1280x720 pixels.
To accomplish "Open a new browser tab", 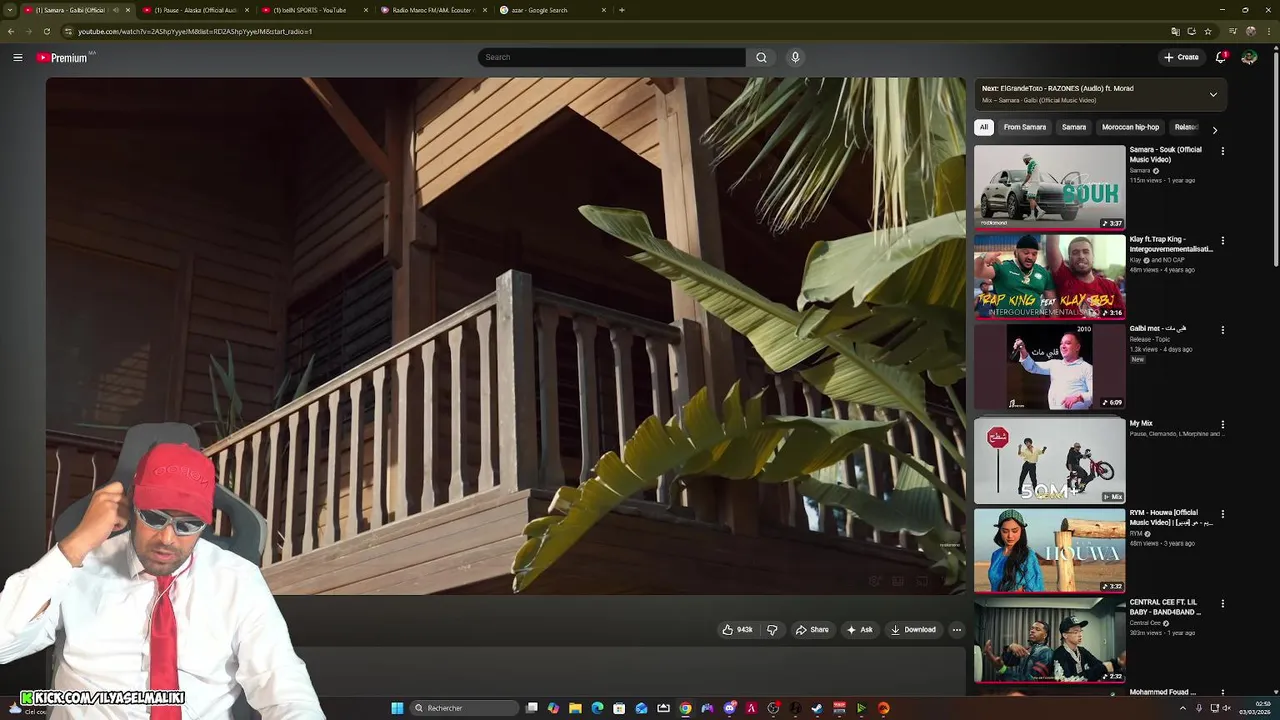I will pos(621,10).
